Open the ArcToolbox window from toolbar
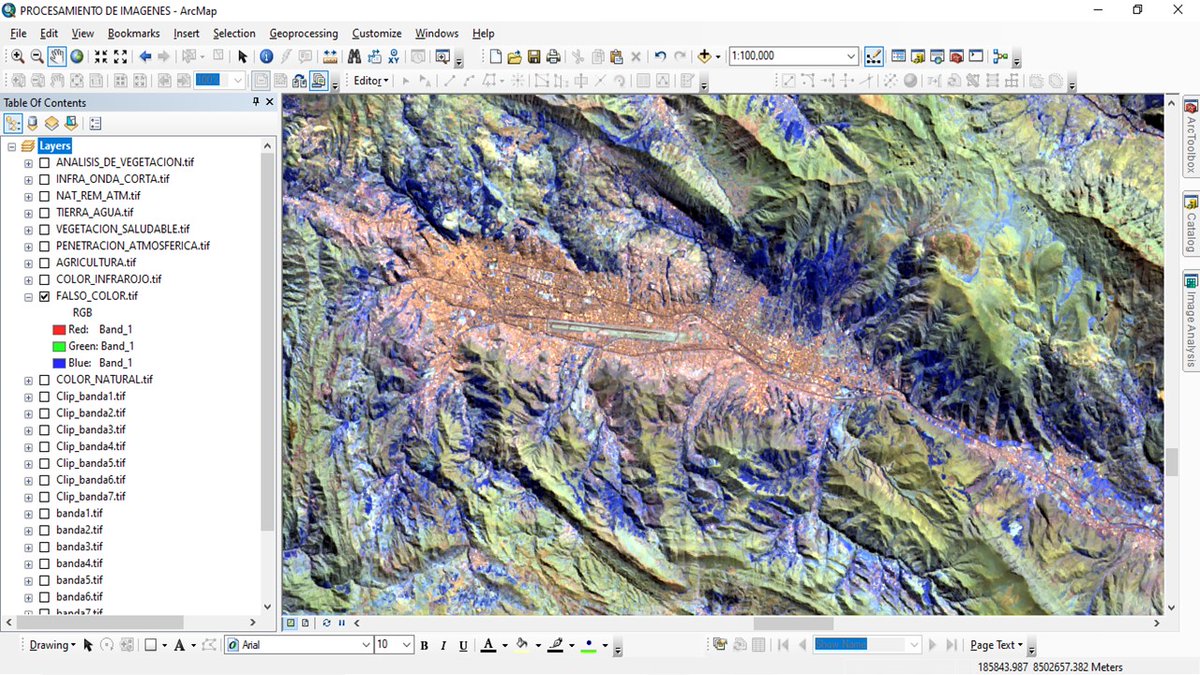The height and width of the screenshot is (675, 1200). point(957,56)
